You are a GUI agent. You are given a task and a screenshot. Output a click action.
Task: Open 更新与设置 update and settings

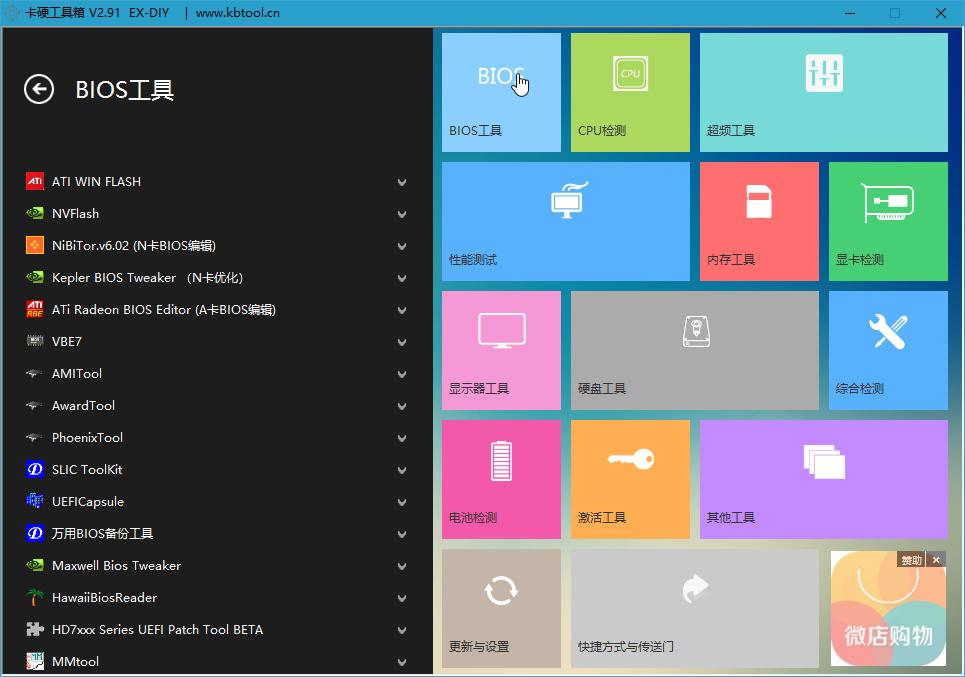pos(500,608)
